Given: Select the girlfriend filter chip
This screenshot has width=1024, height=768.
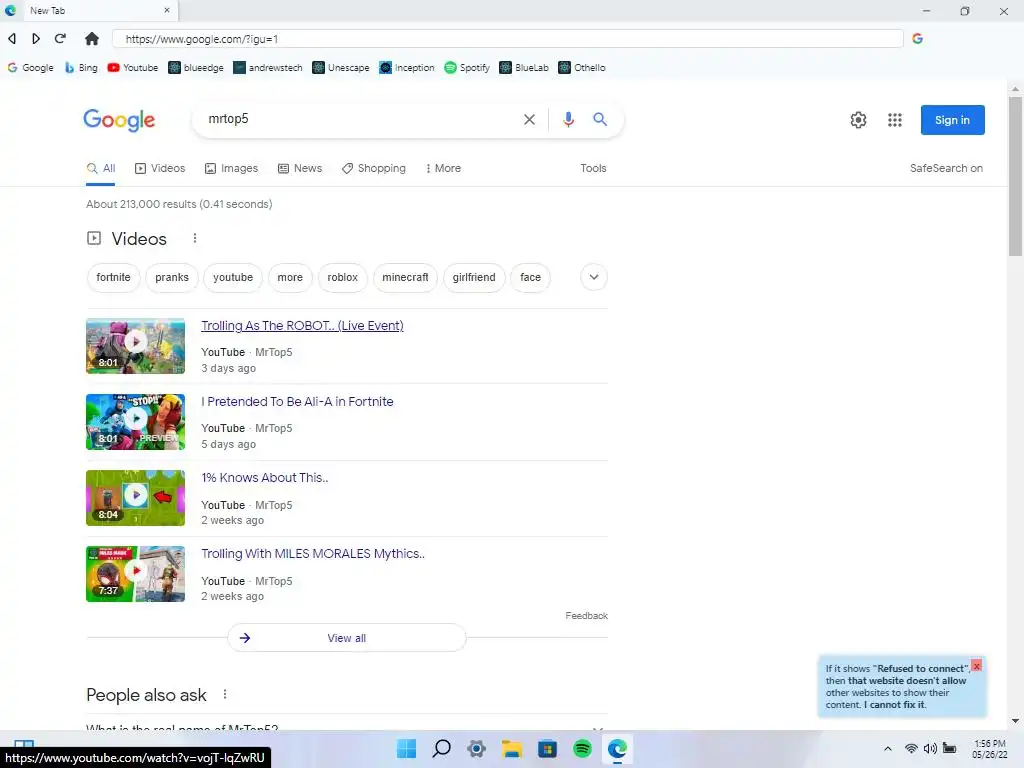Looking at the screenshot, I should pyautogui.click(x=473, y=278).
